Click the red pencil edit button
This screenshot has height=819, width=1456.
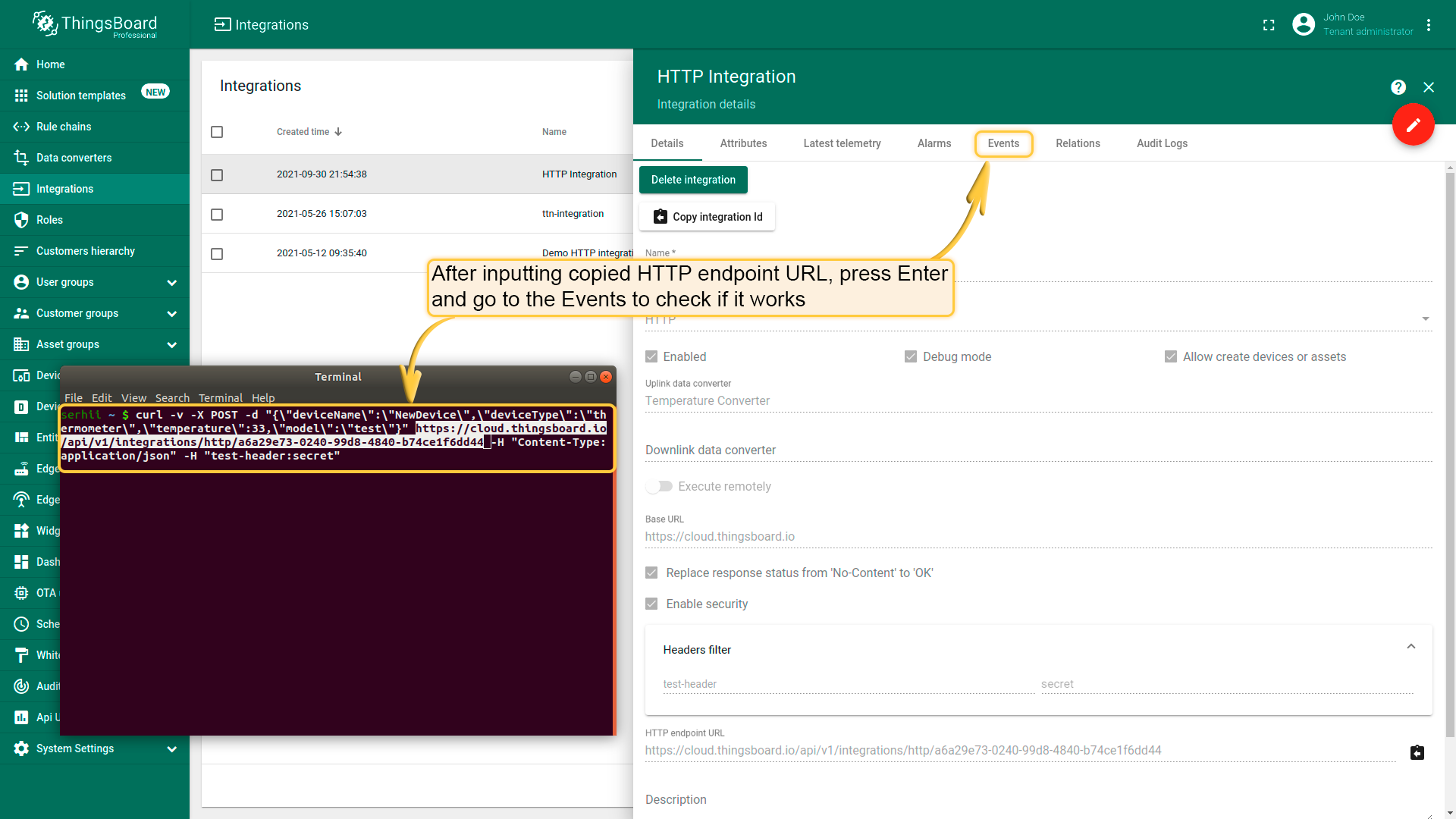pyautogui.click(x=1413, y=125)
